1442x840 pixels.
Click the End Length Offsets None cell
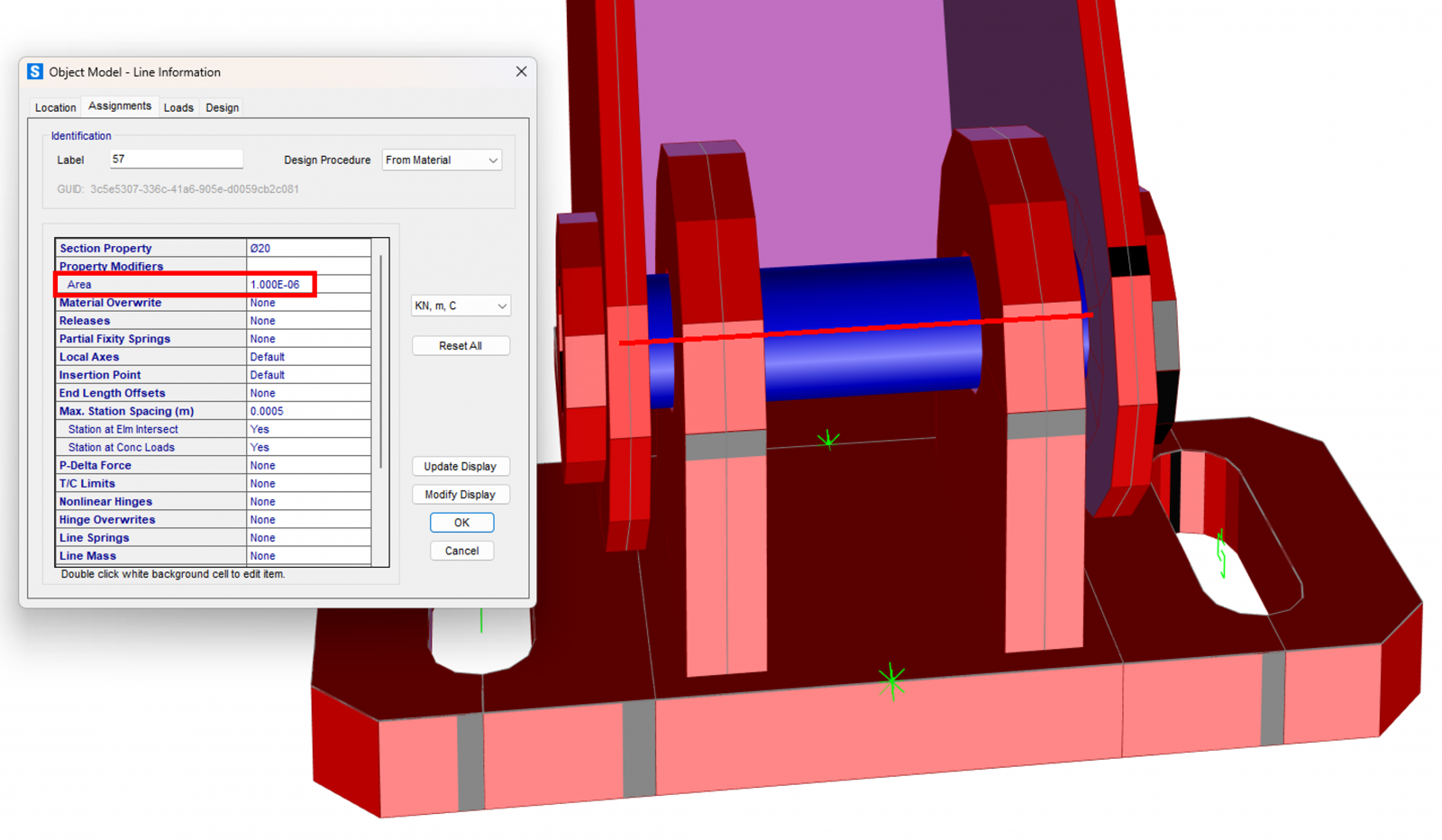(x=308, y=393)
